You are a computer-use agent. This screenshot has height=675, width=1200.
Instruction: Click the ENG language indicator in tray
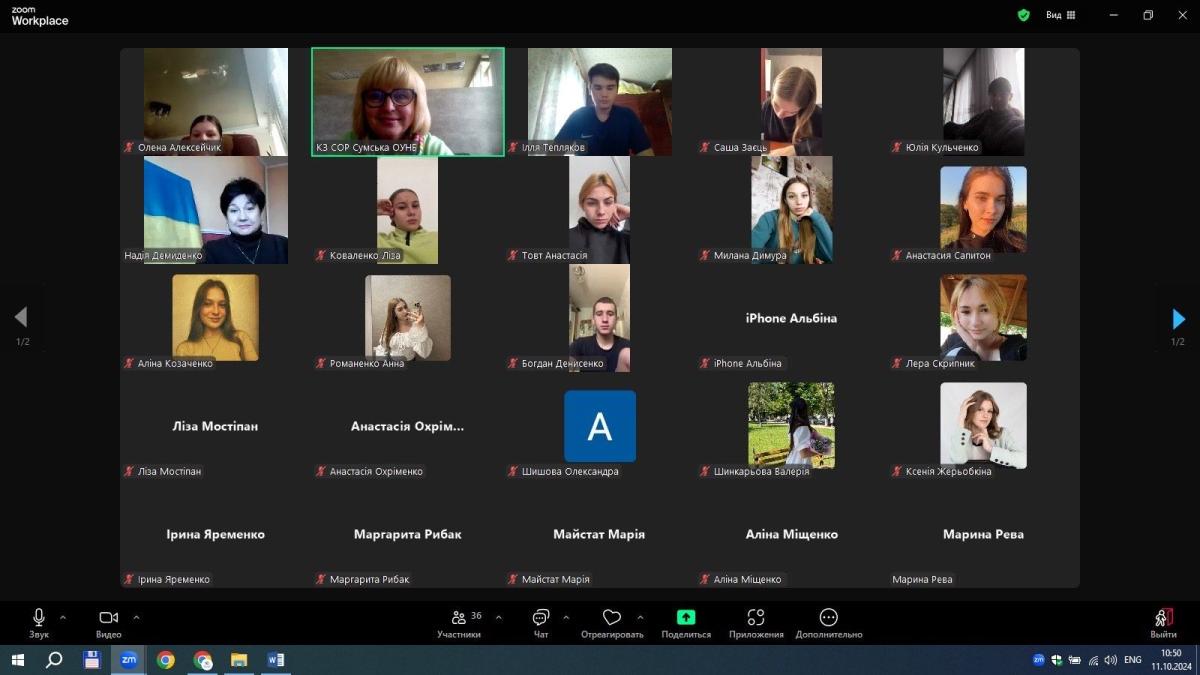(1133, 660)
